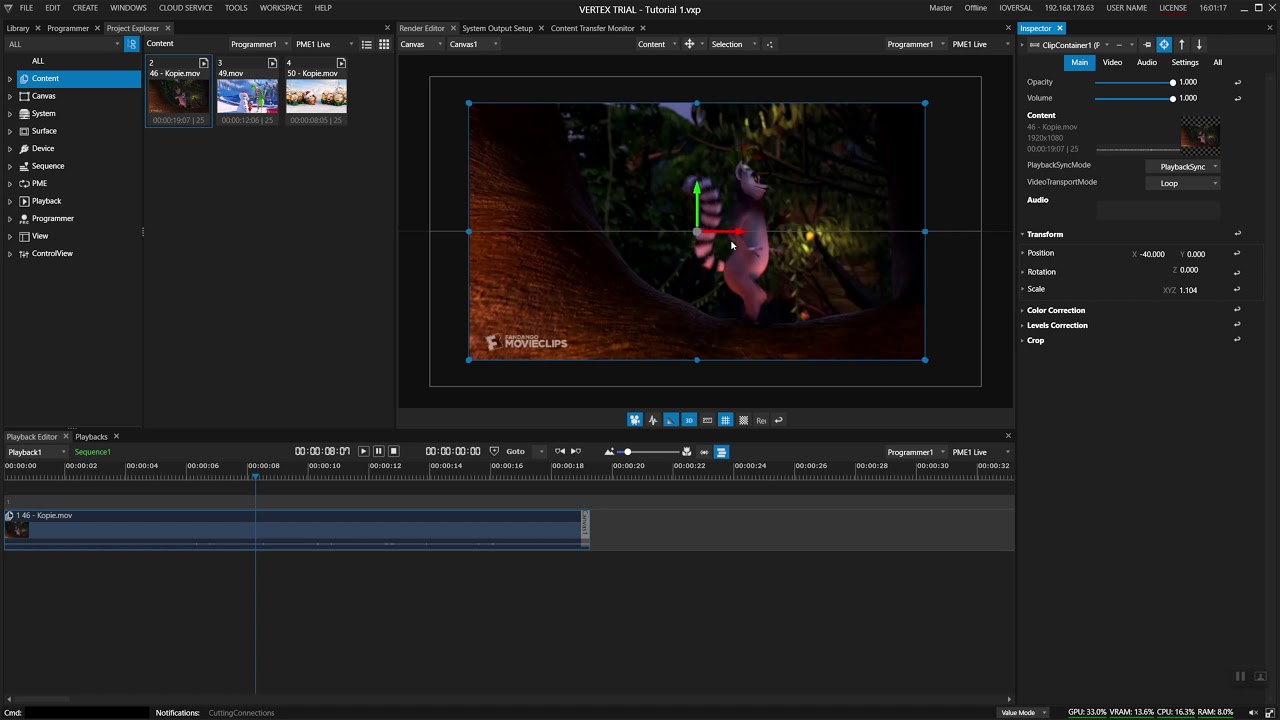Screen dimensions: 1280x720
Task: Expand the System tree node
Action: 10,114
